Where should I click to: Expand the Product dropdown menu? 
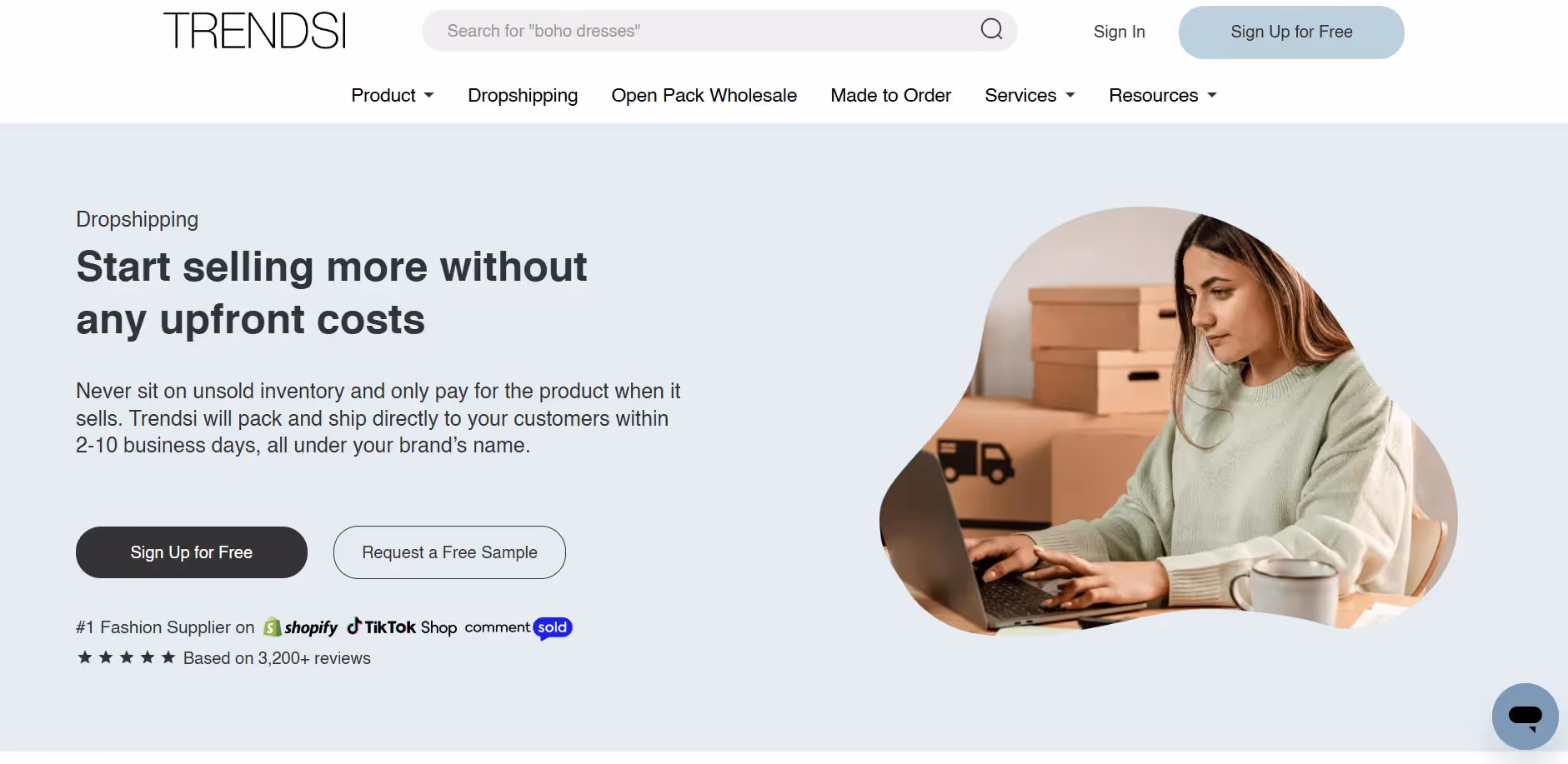(393, 95)
